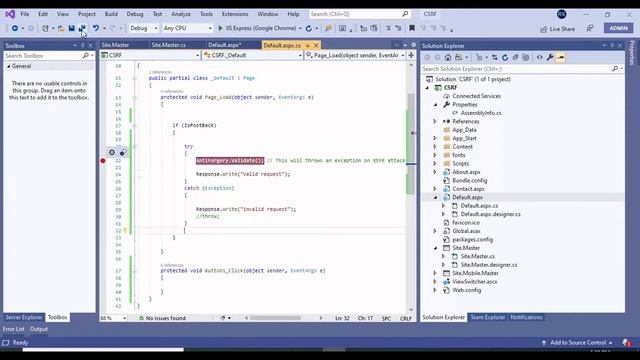Switch to the Default.aspx* tab
This screenshot has width=640, height=360.
tap(224, 45)
